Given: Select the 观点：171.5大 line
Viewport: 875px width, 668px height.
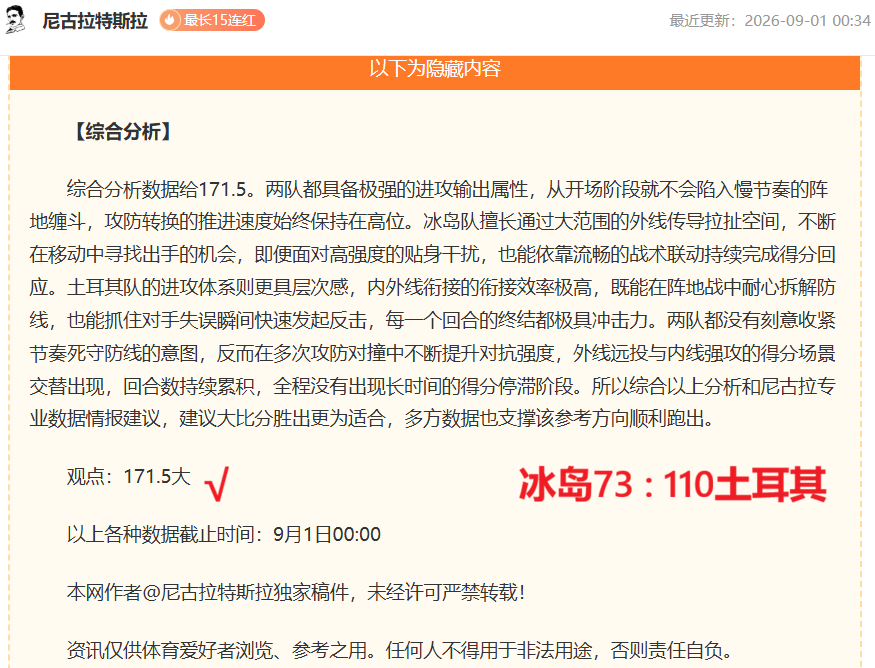Looking at the screenshot, I should [129, 477].
